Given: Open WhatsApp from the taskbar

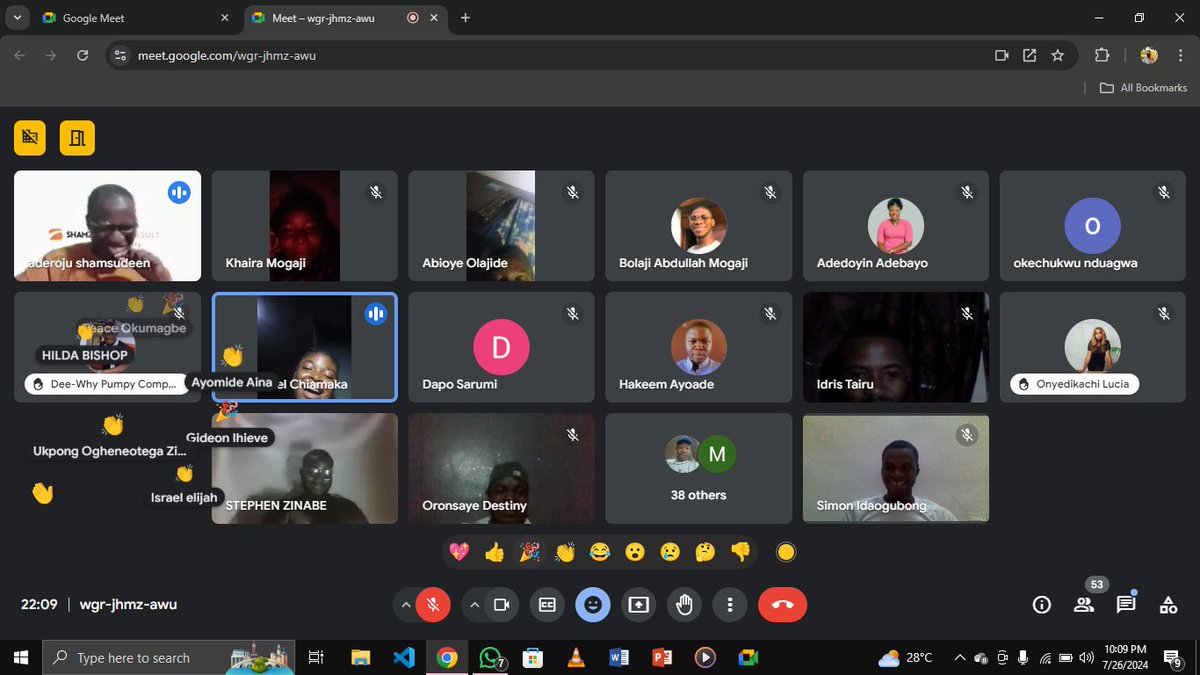Looking at the screenshot, I should (x=490, y=657).
